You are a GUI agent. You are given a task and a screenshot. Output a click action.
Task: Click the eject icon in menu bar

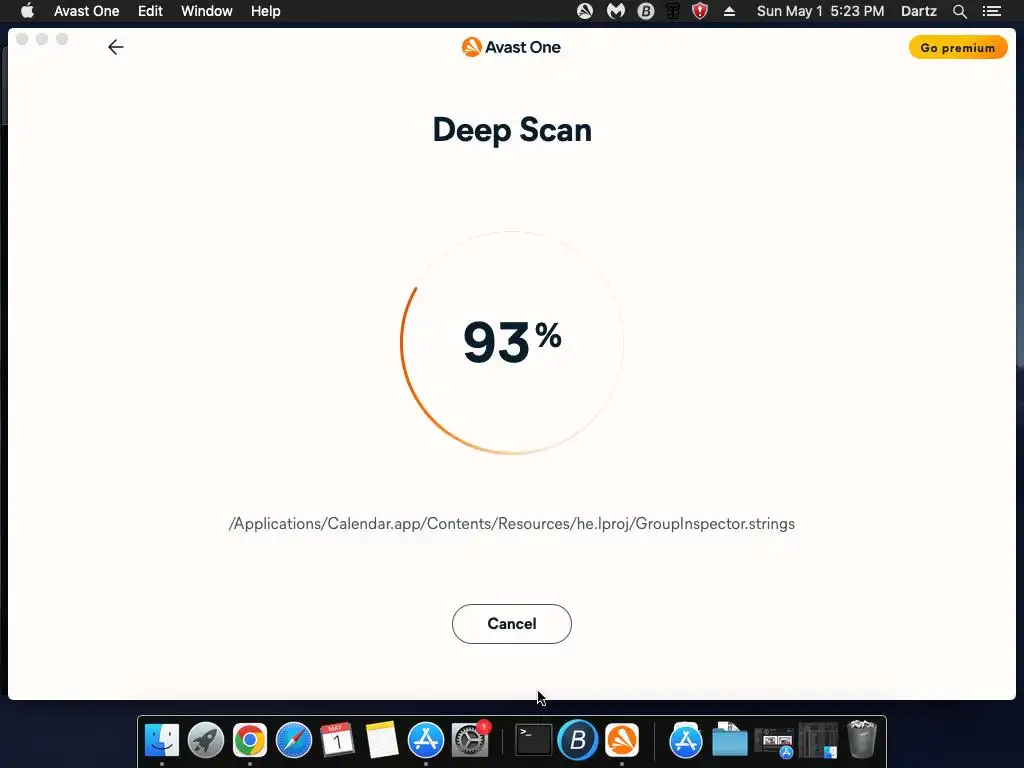pos(729,11)
